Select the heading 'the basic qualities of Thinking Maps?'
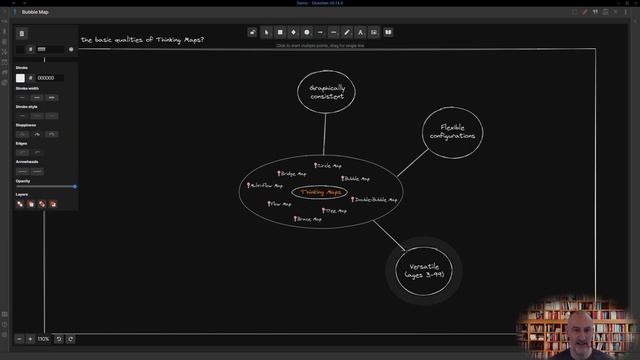The width and height of the screenshot is (640, 360). tap(142, 40)
